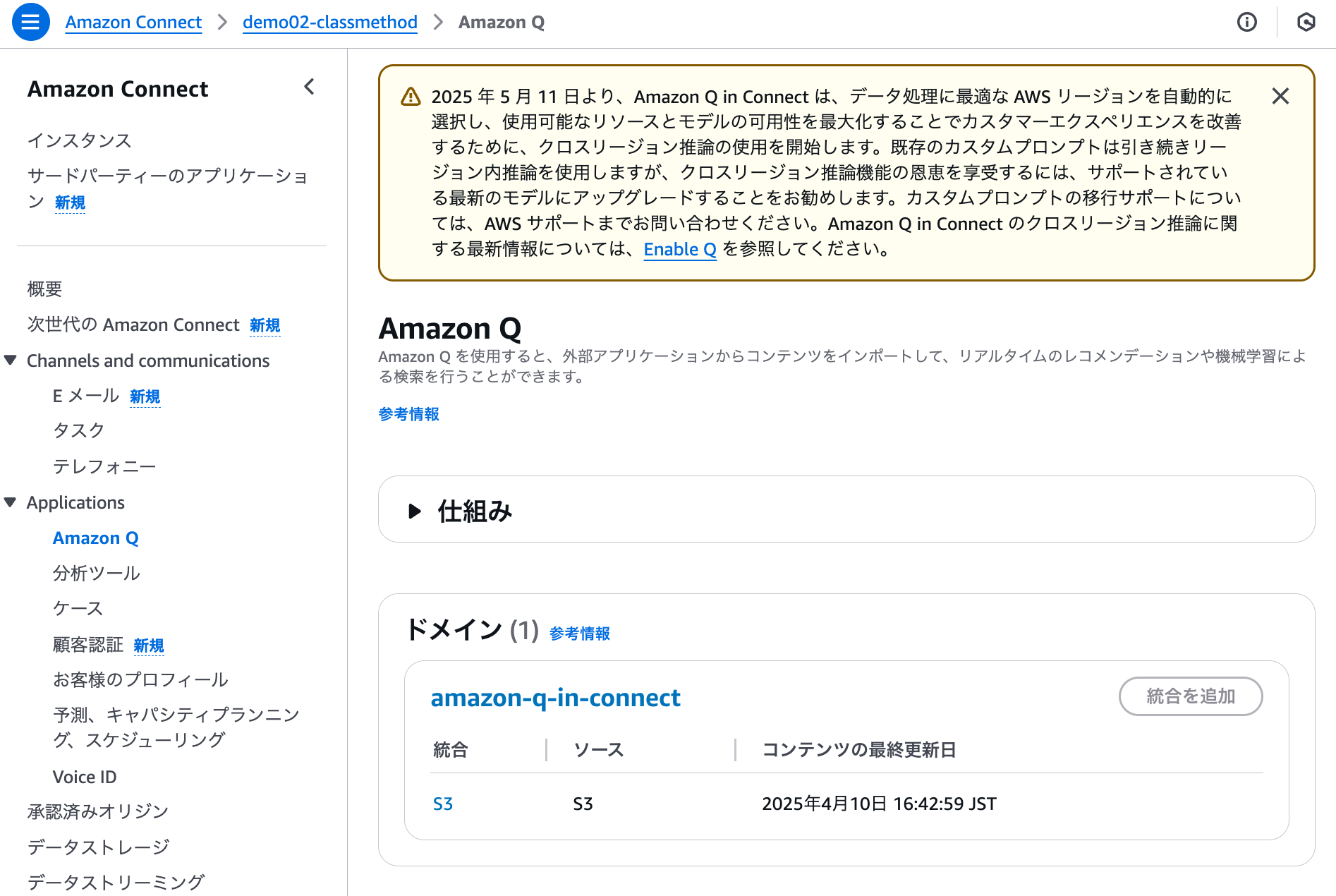The height and width of the screenshot is (896, 1336).
Task: Open 予測、キャパシティプランニング、スケジューリング
Action: click(x=176, y=727)
